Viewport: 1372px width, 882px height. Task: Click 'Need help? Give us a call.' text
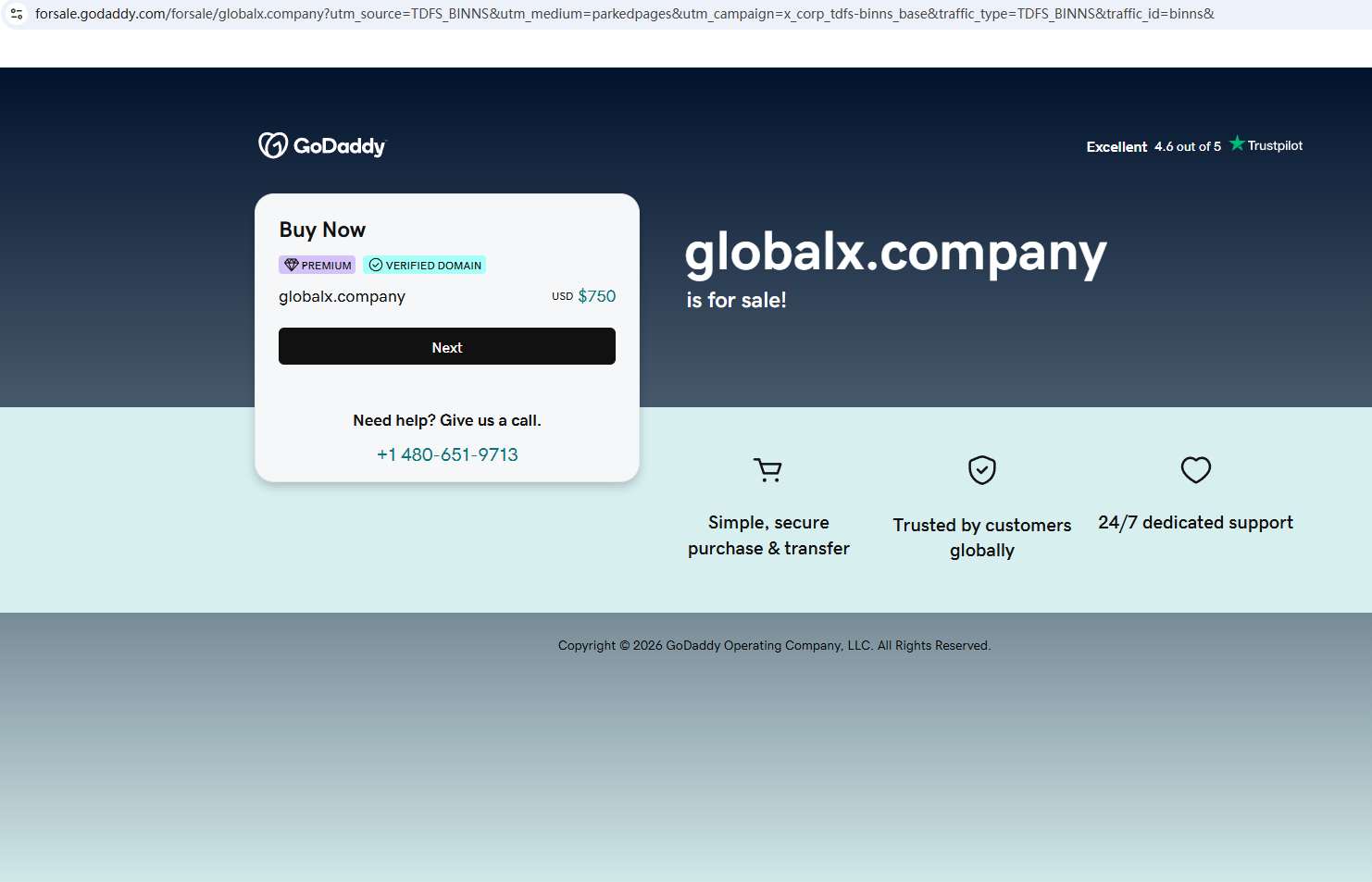[x=447, y=420]
